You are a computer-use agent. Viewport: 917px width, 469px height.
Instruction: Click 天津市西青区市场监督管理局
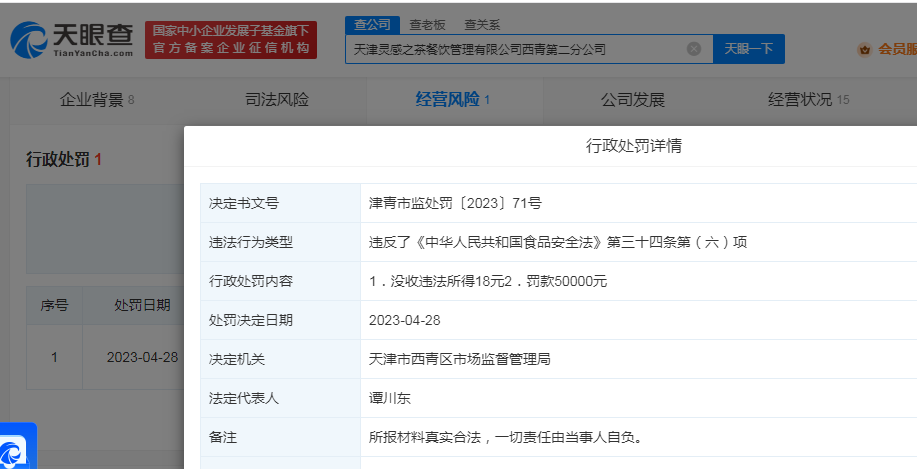(x=460, y=359)
